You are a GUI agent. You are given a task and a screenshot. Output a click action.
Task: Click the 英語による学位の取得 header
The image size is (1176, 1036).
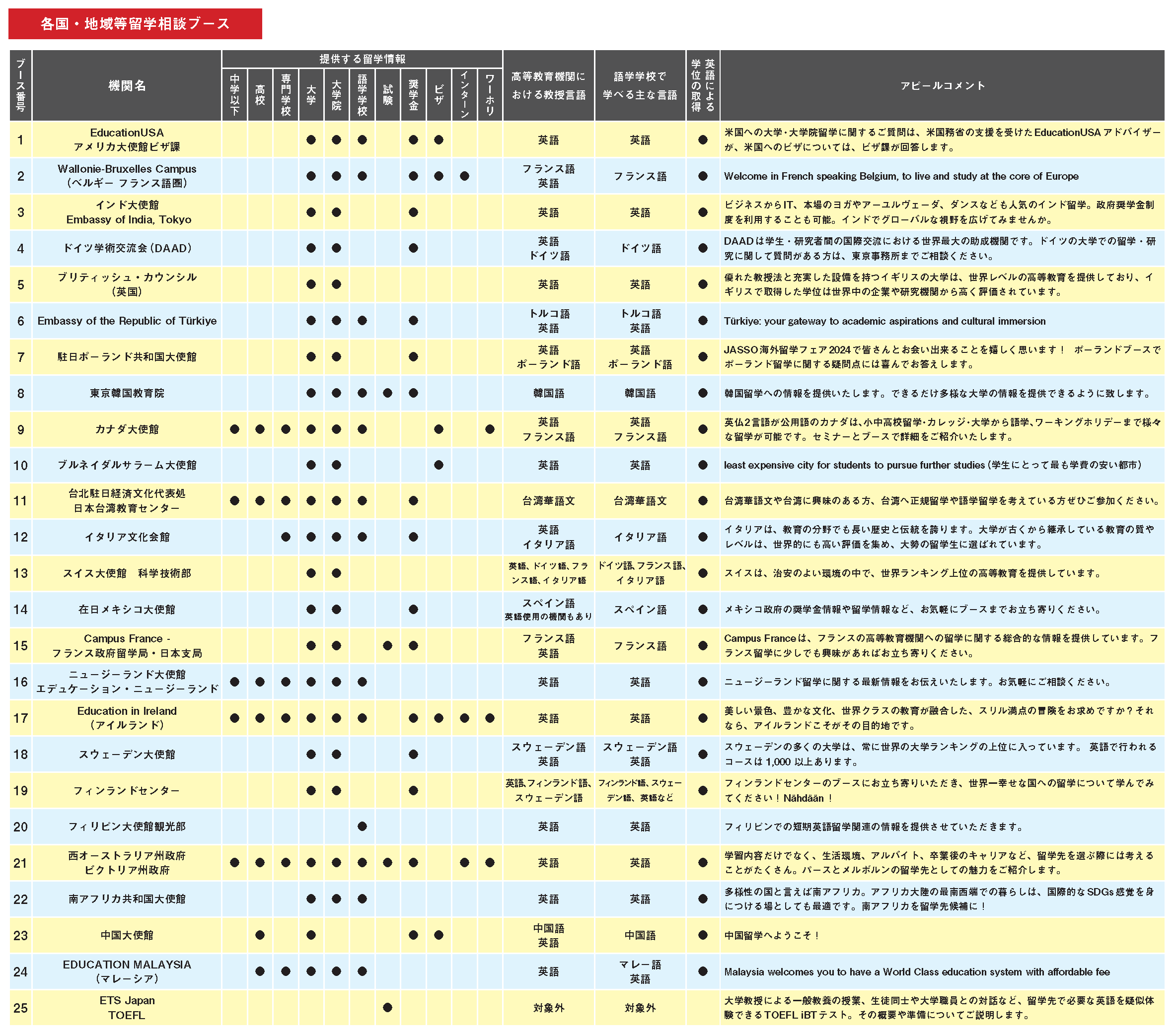(x=703, y=86)
